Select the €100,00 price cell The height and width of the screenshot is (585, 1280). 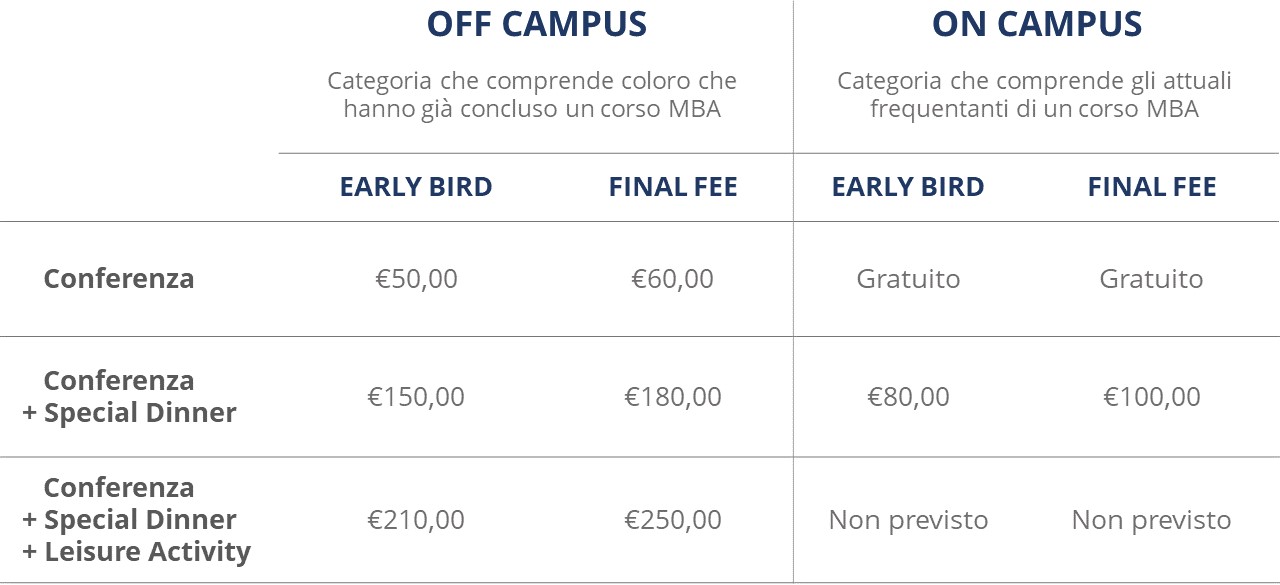(1152, 397)
